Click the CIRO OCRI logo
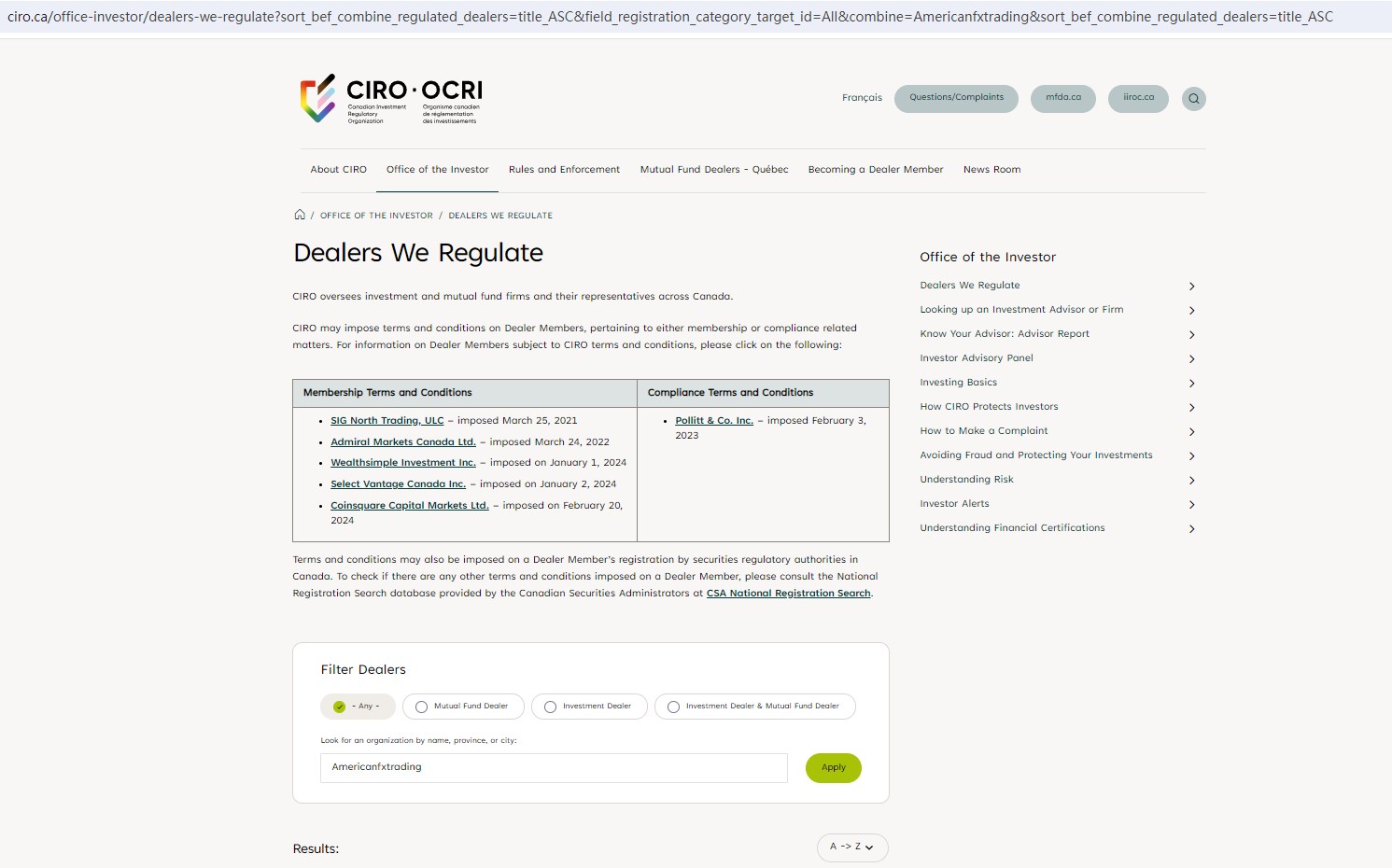 click(391, 99)
